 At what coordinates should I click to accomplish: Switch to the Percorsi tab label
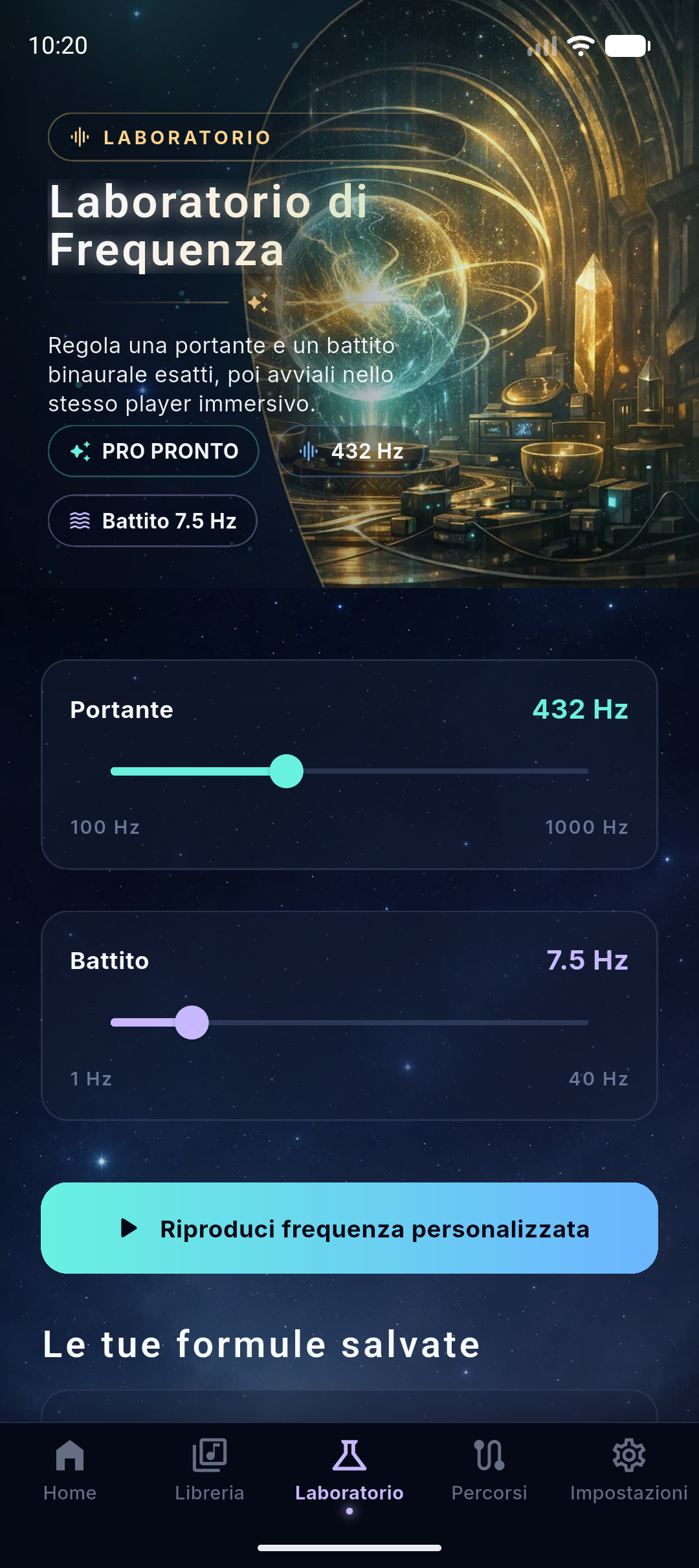tap(489, 1493)
